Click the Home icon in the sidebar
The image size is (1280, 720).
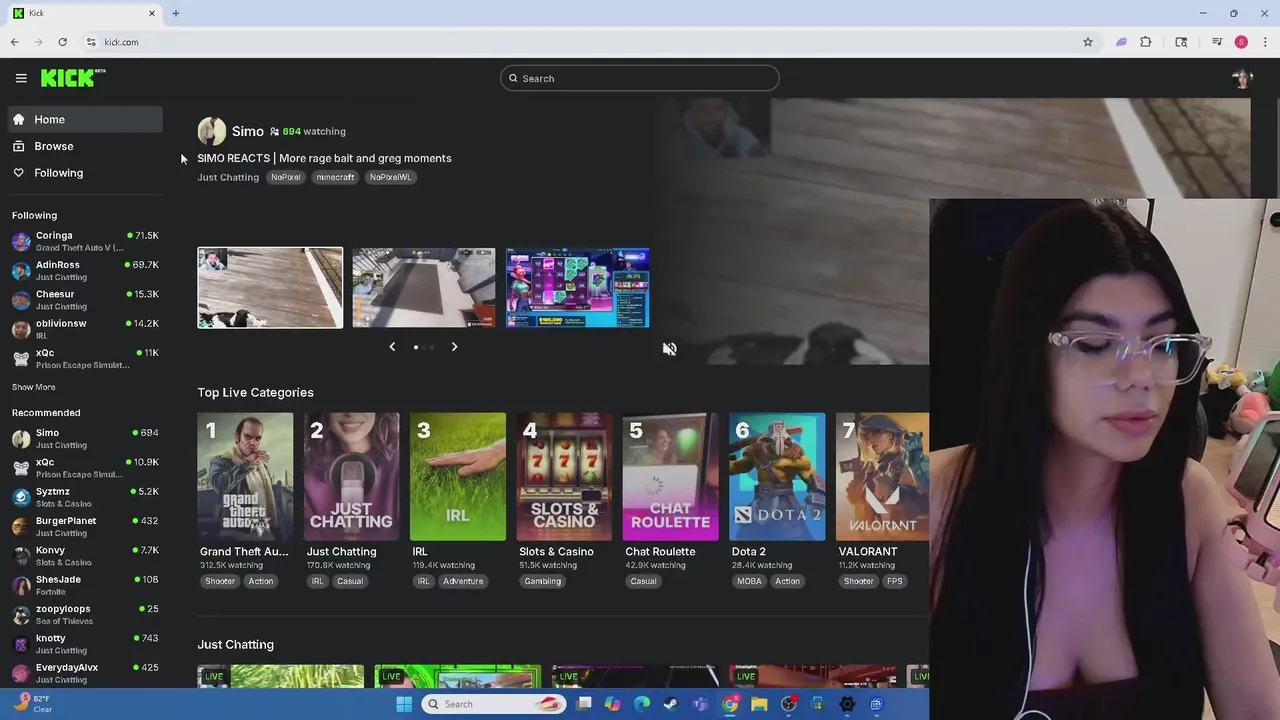18,119
